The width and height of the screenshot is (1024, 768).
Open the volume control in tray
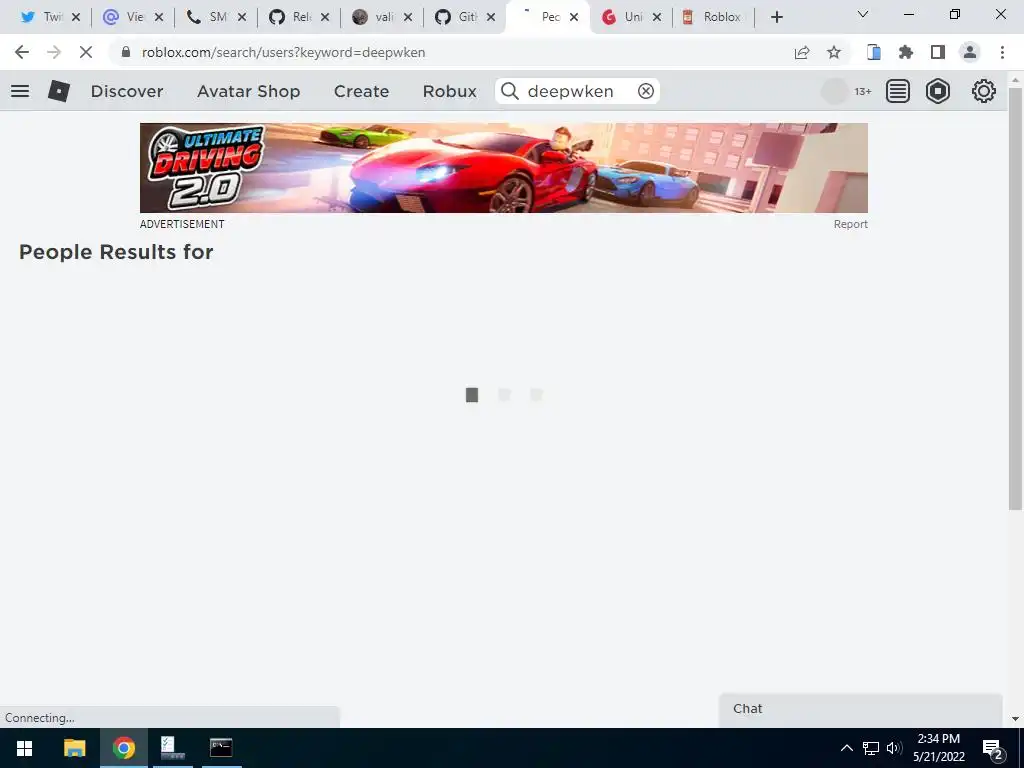click(894, 748)
